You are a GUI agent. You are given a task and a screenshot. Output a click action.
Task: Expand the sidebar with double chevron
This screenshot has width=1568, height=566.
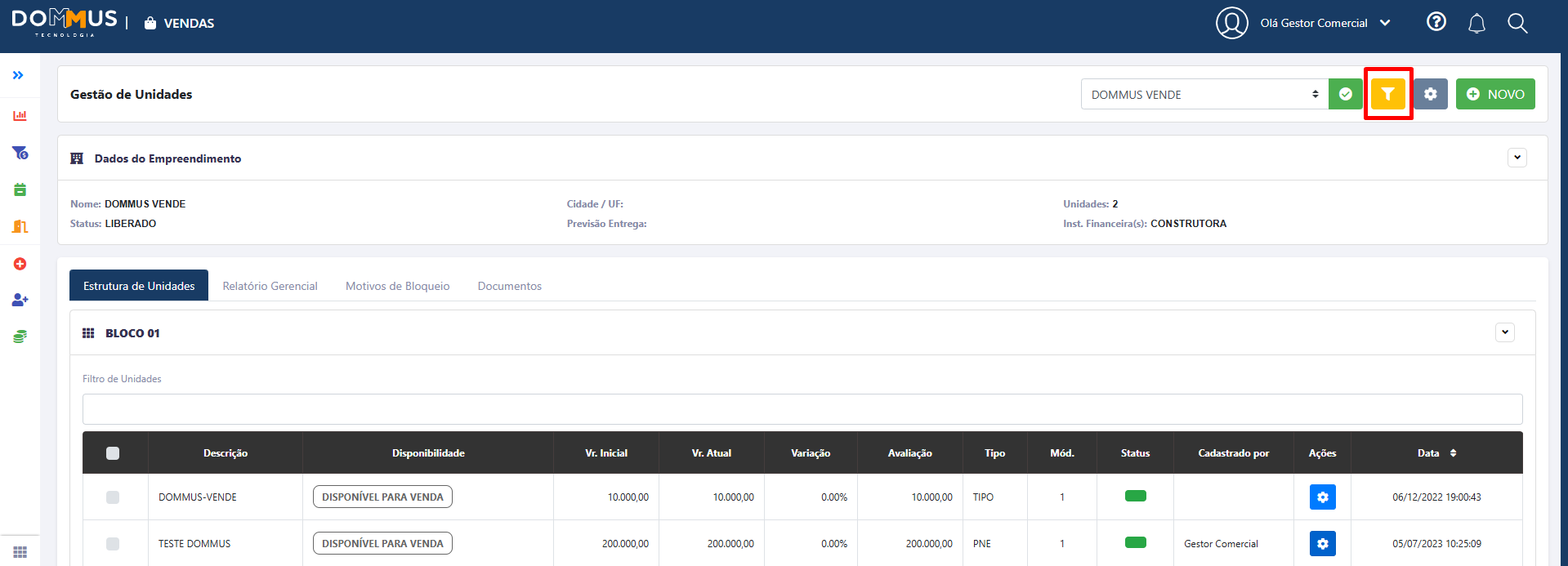18,75
